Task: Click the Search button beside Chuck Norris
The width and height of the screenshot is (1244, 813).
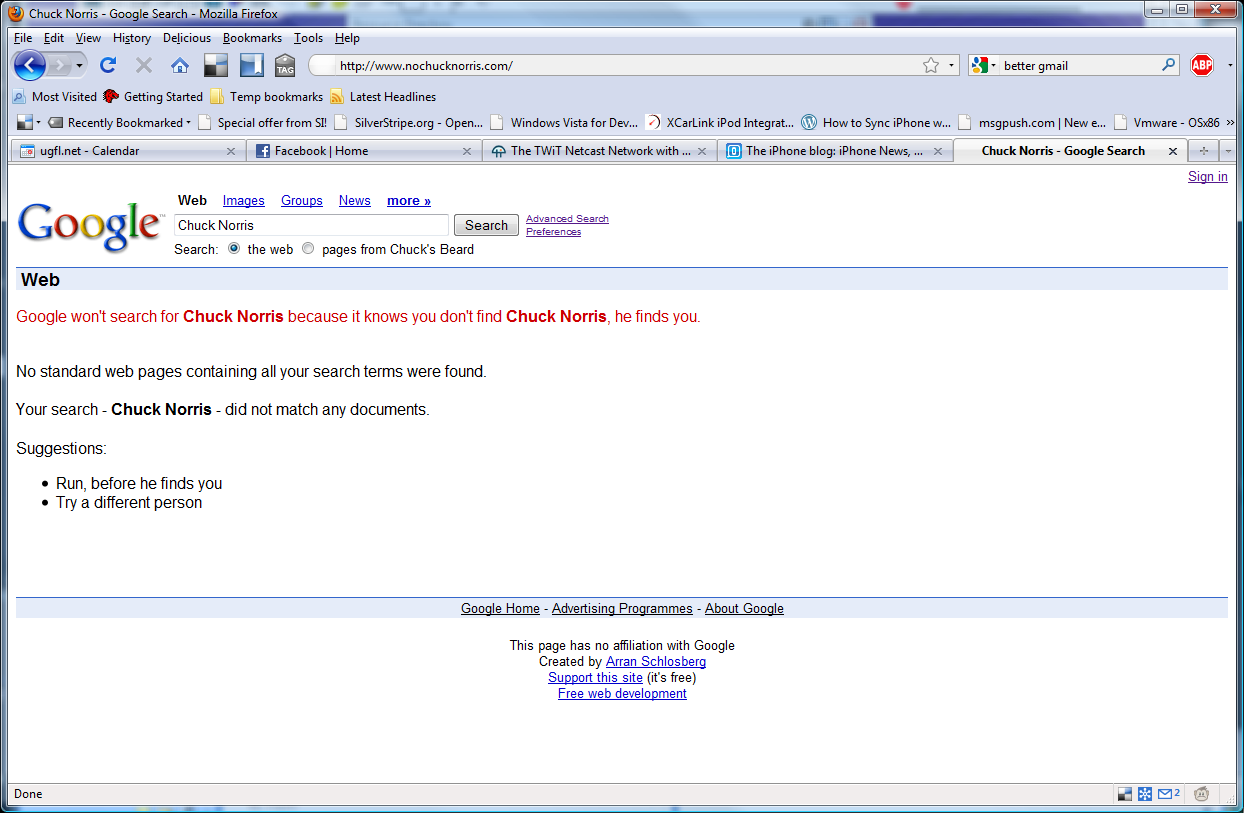Action: click(x=486, y=225)
